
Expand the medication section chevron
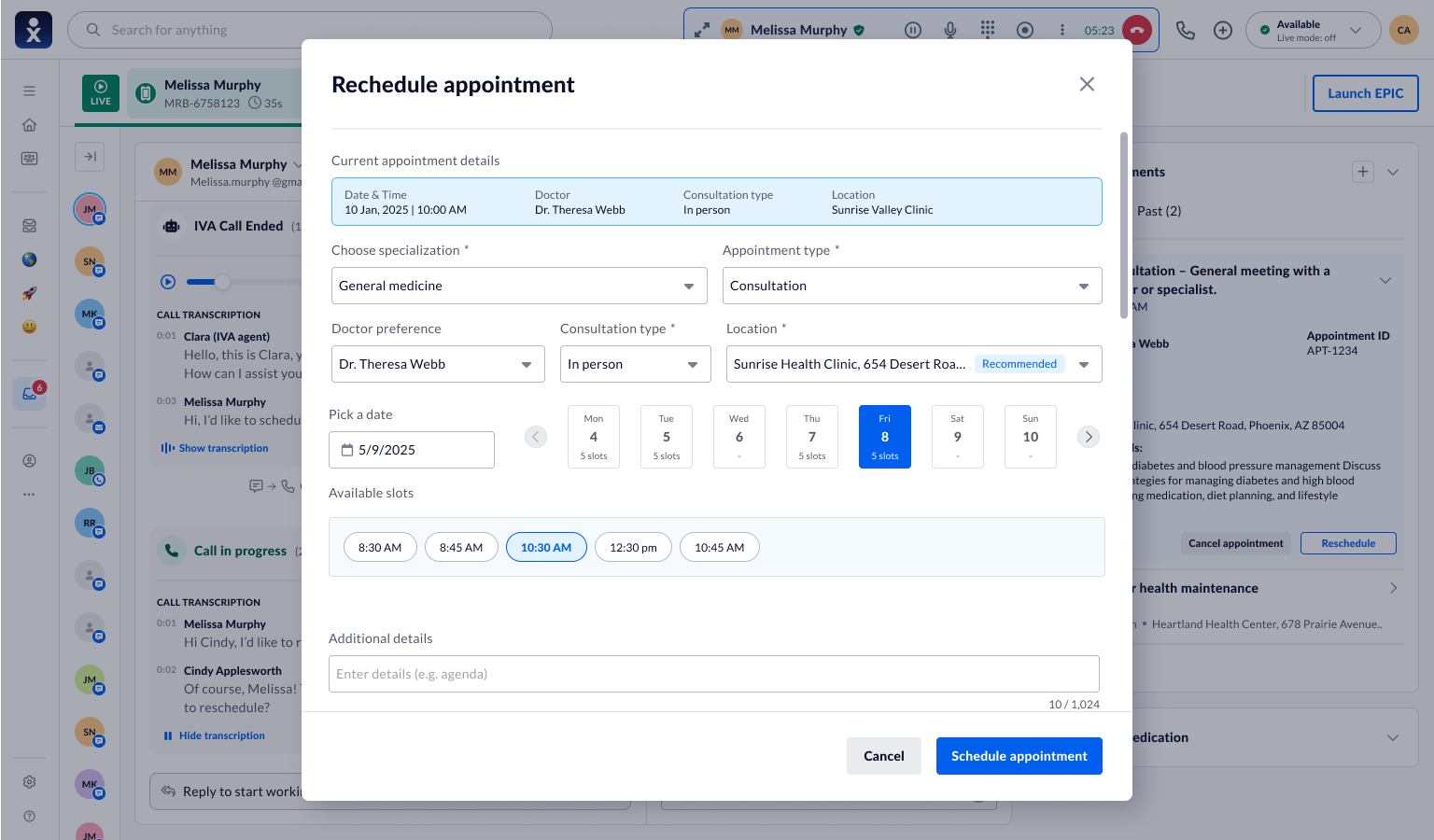[1393, 737]
